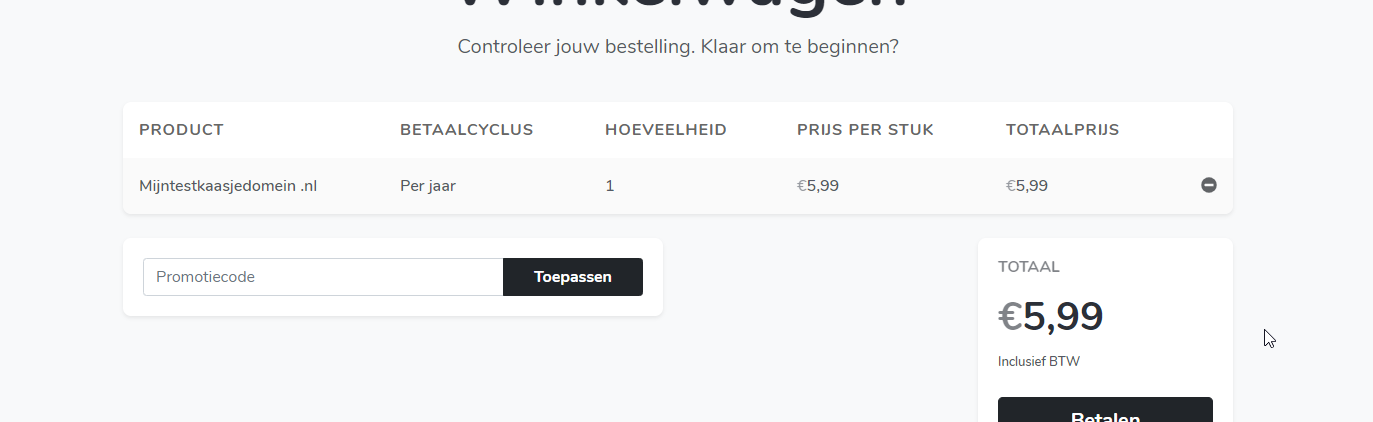1373x422 pixels.
Task: Click the Inclusief BTW note
Action: [x=1039, y=361]
